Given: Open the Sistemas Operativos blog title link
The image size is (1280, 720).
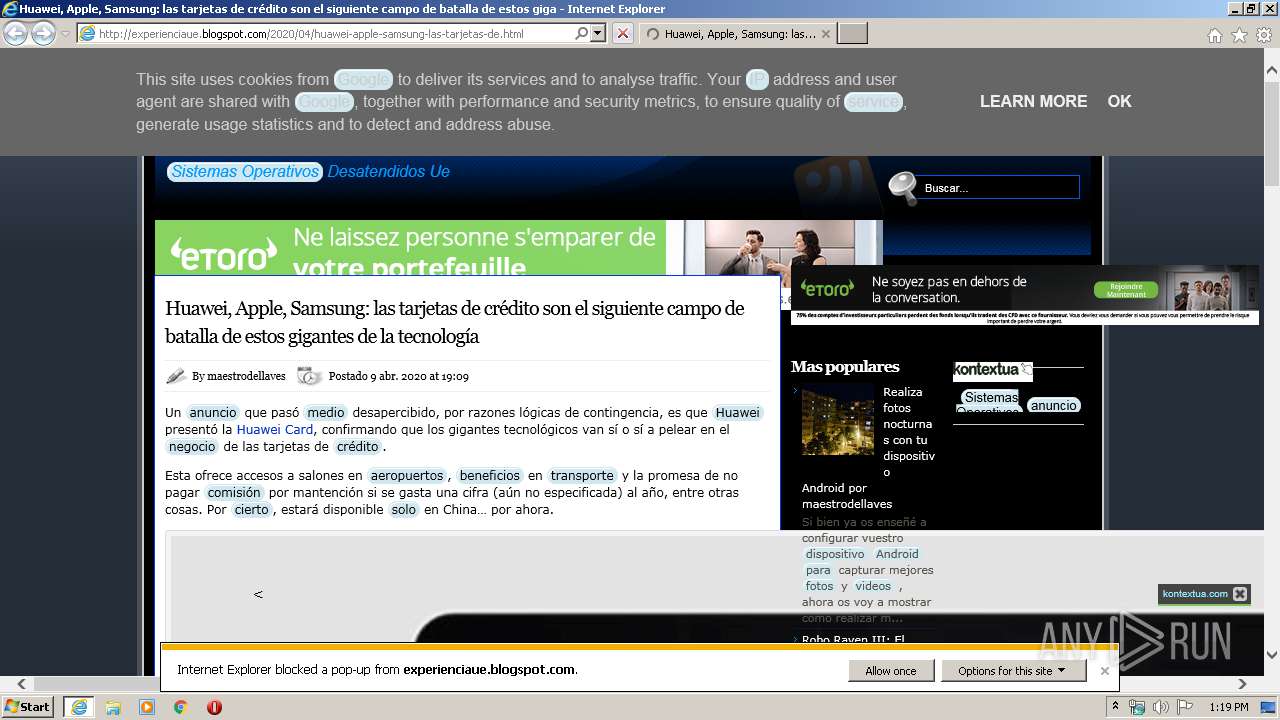Looking at the screenshot, I should pos(245,171).
